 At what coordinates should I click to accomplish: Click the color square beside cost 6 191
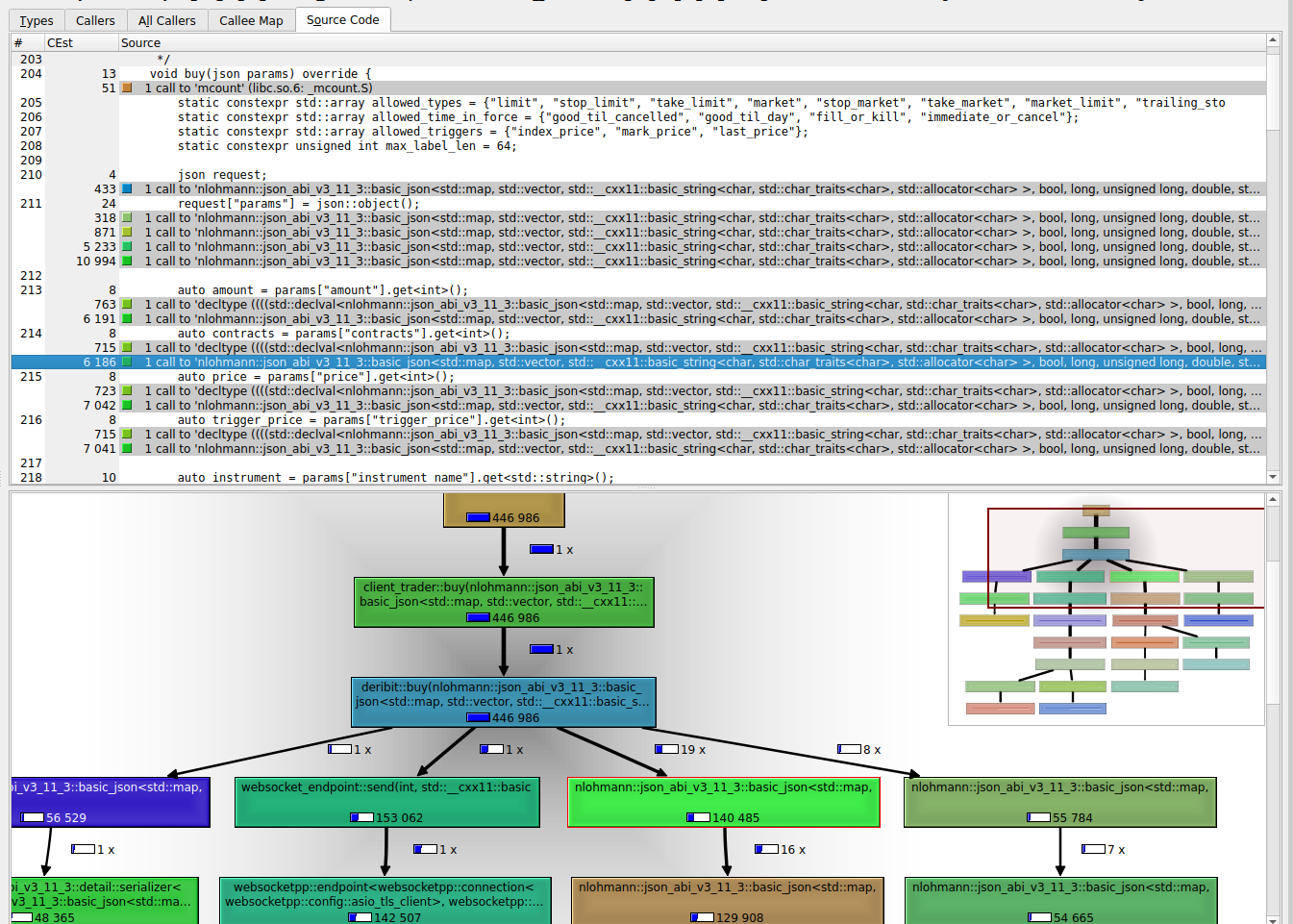tap(127, 319)
